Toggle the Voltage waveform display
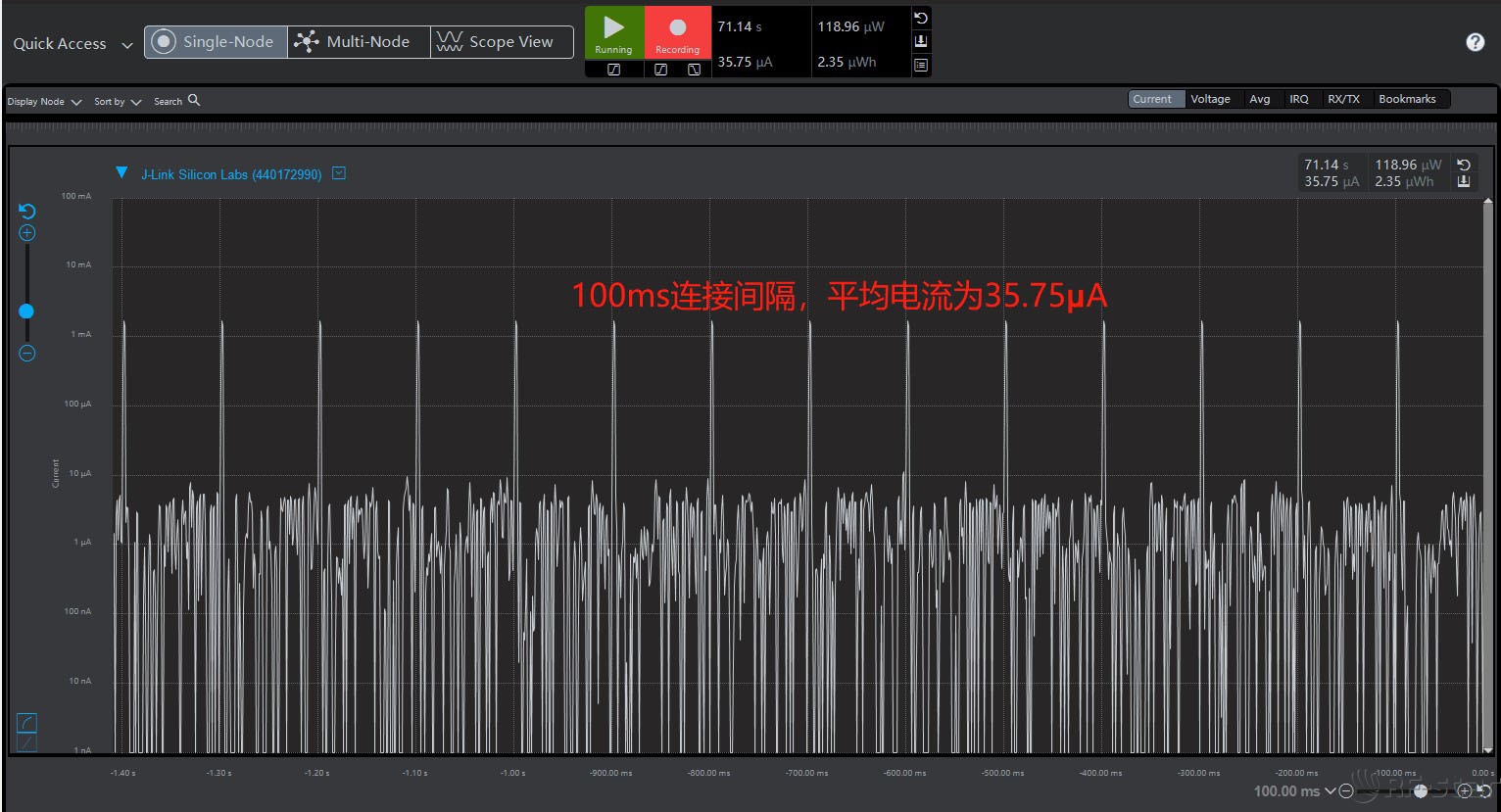1501x812 pixels. coord(1210,99)
